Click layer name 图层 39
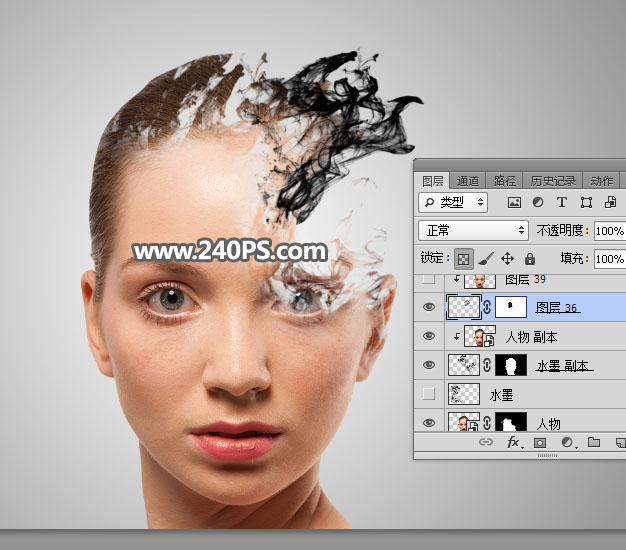This screenshot has width=626, height=550. [525, 279]
